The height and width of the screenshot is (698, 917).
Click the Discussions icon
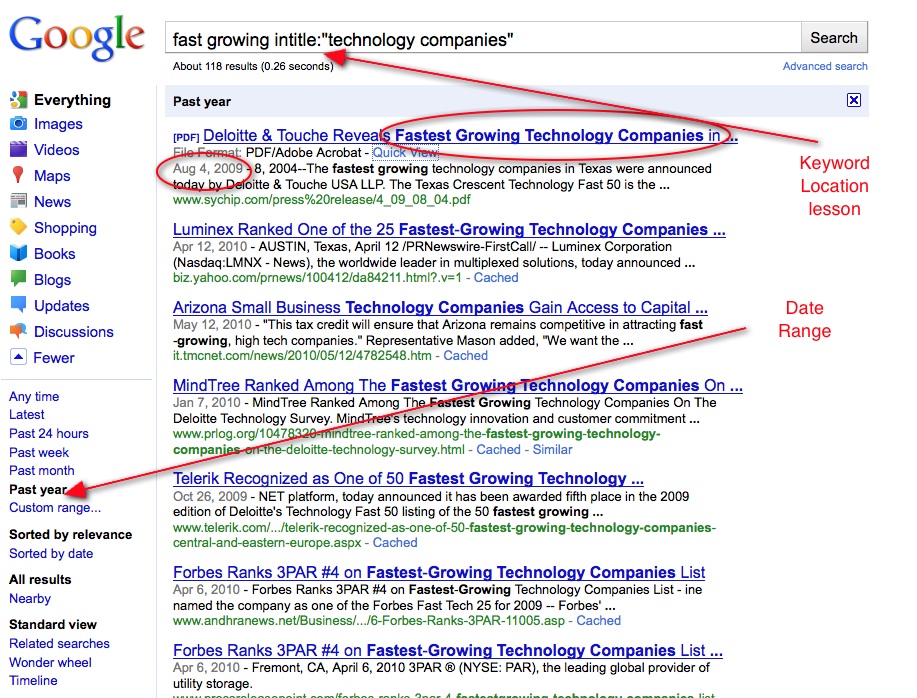(x=18, y=331)
